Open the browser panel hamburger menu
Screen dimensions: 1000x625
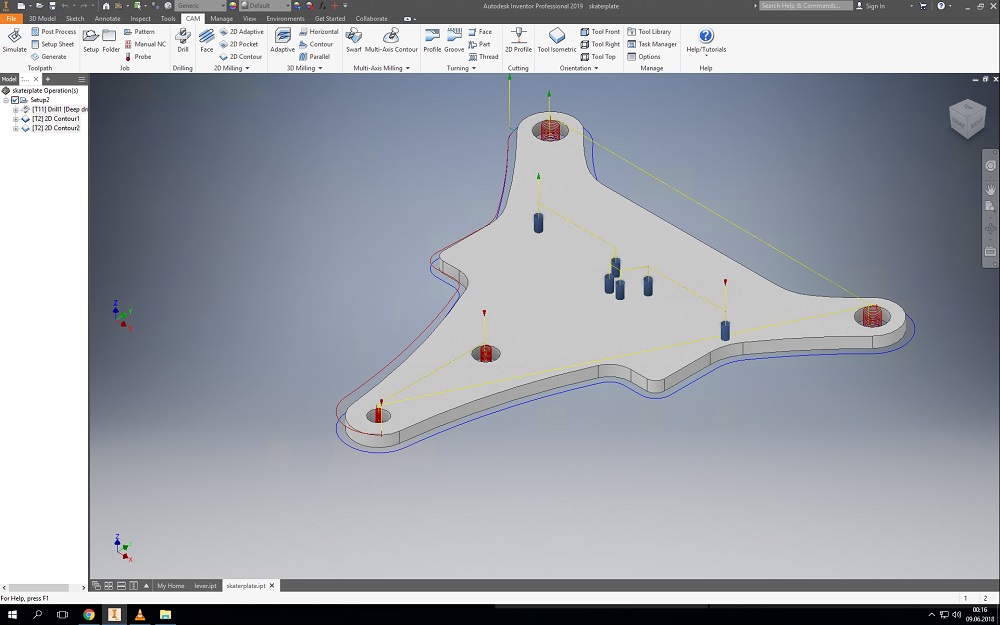(x=82, y=79)
